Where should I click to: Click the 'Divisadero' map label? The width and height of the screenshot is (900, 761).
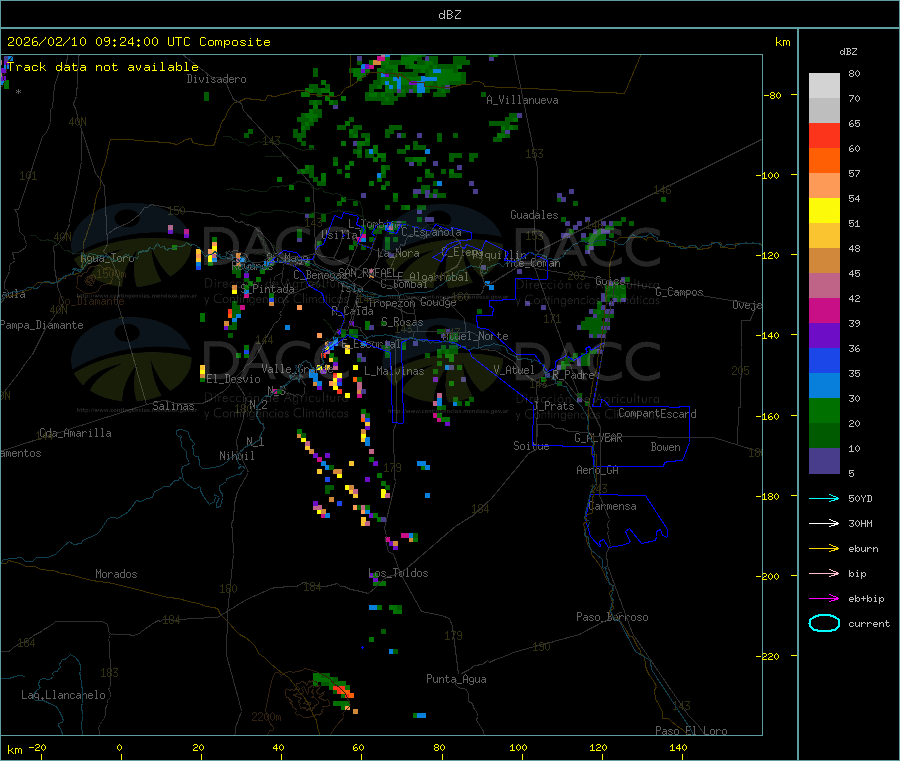tap(216, 79)
